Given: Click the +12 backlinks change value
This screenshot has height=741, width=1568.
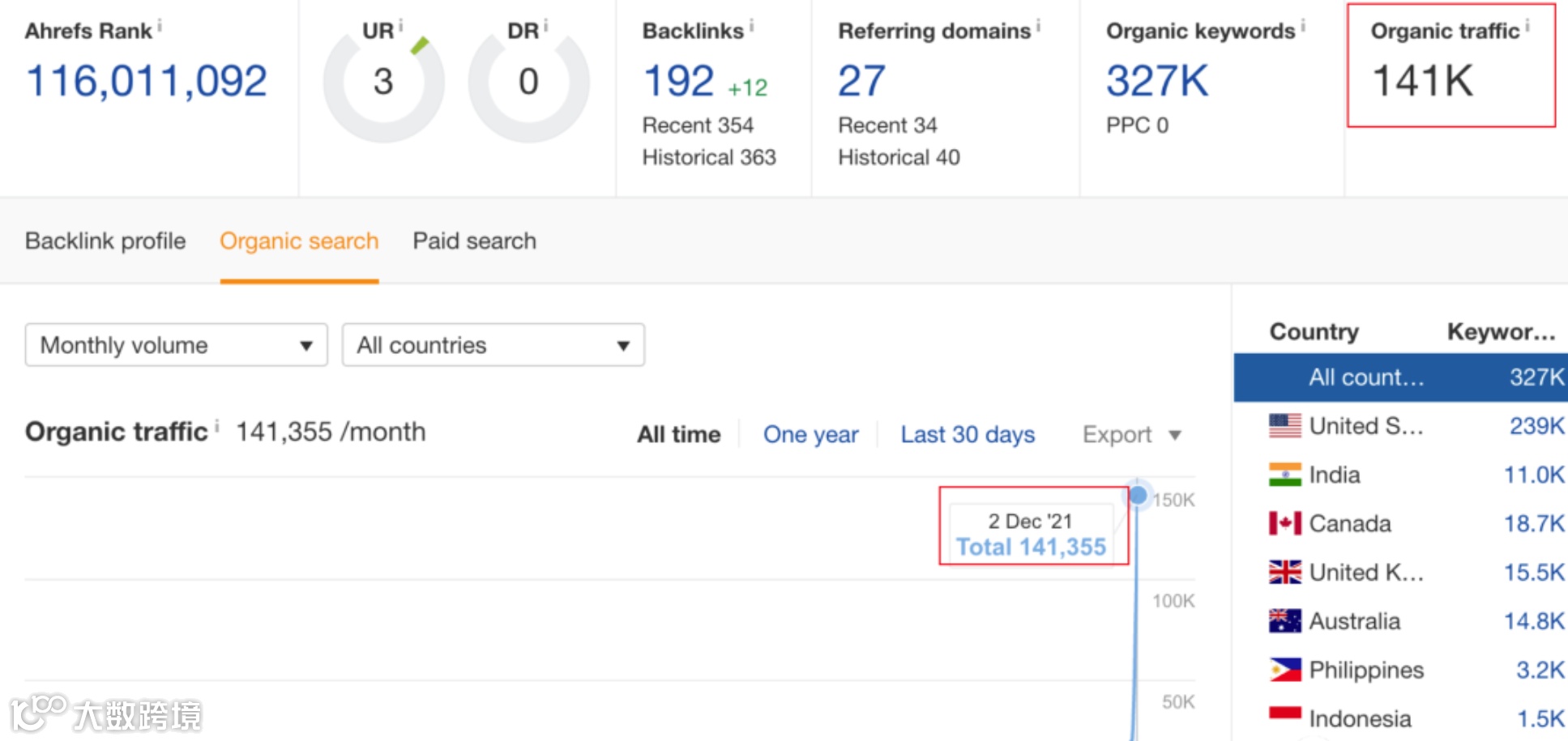Looking at the screenshot, I should tap(747, 87).
